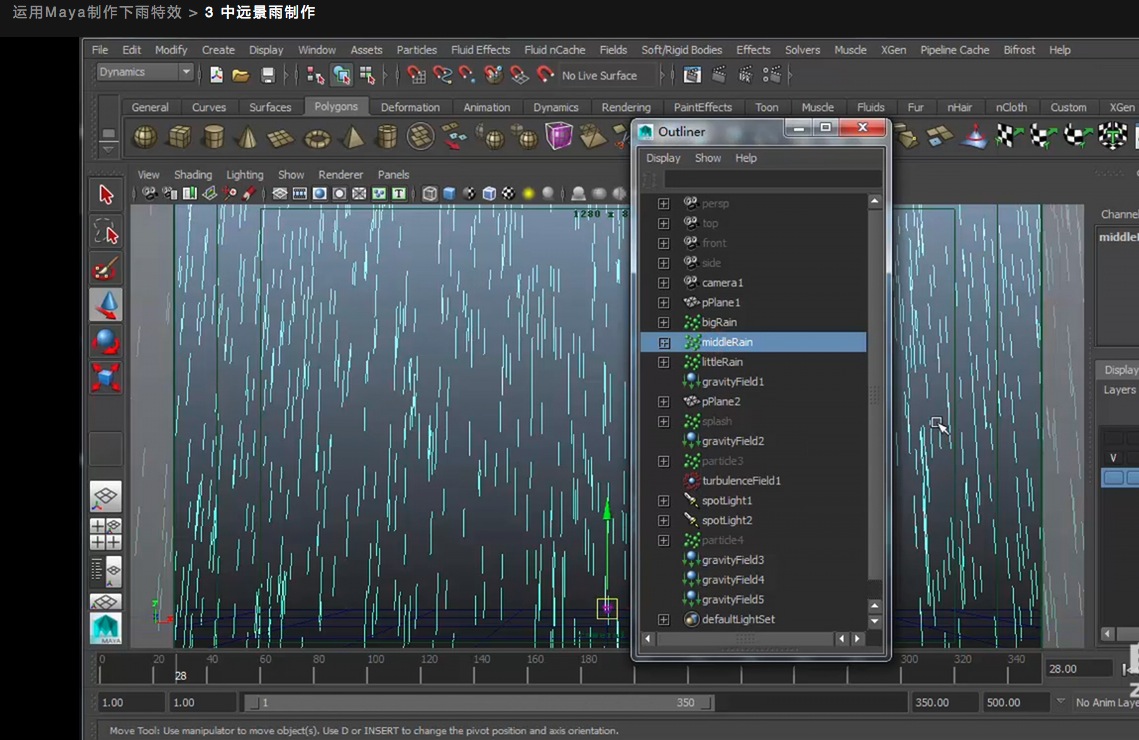Click the time range slider bar
The image size is (1139, 740).
478,703
